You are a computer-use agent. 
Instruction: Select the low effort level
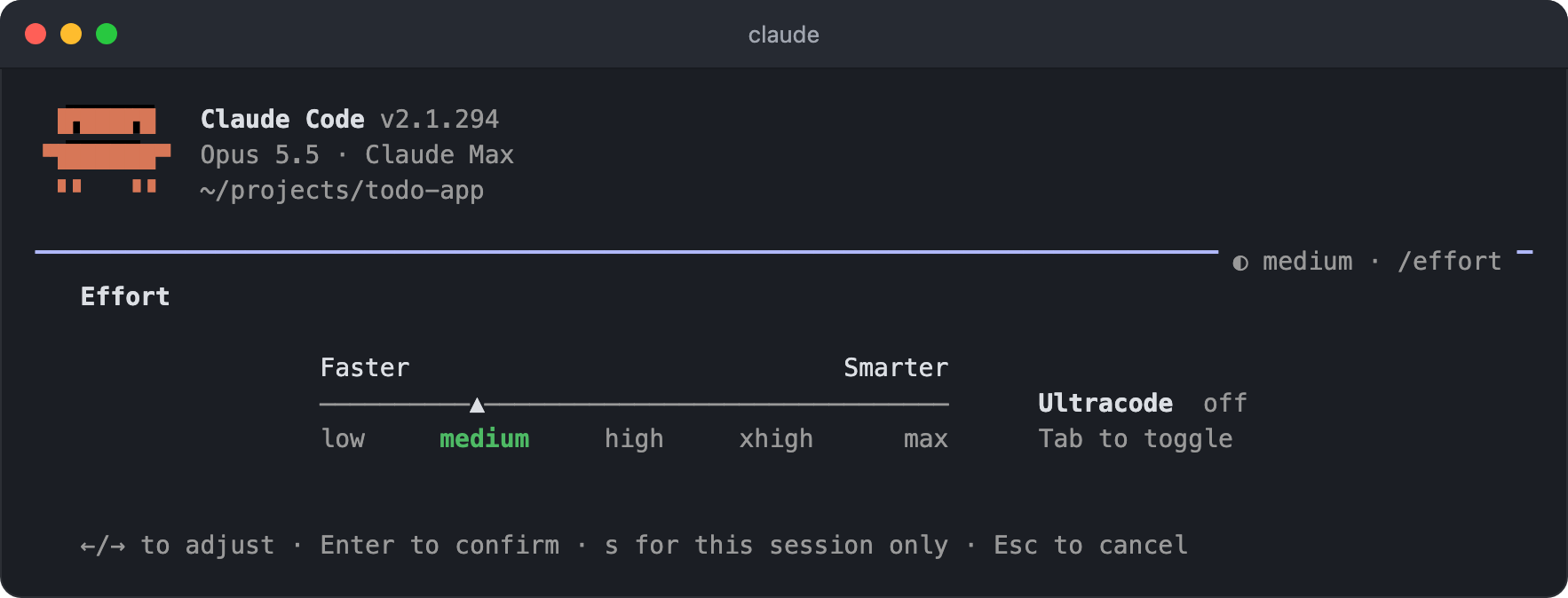[343, 438]
